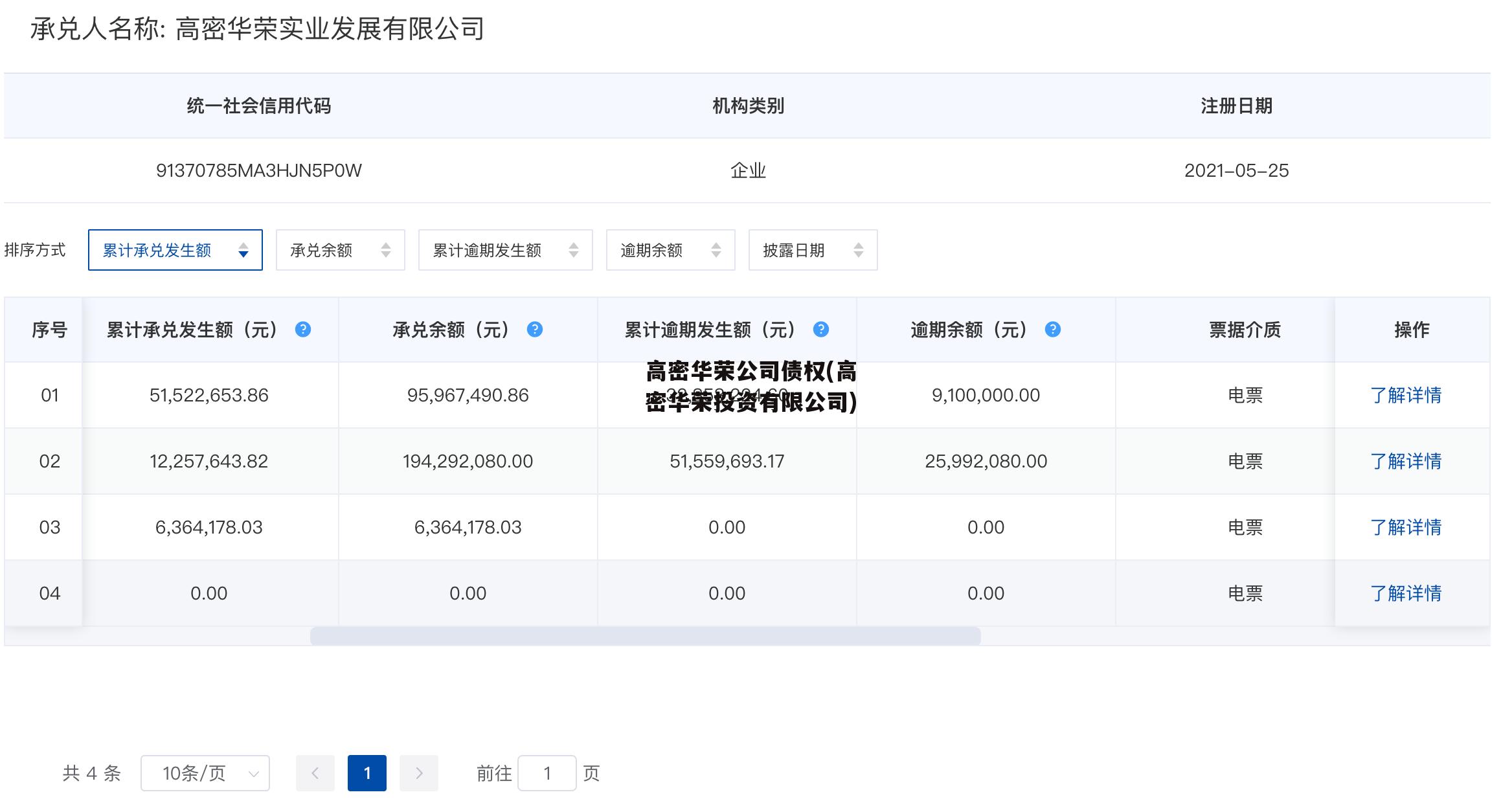Click the 统一社会信用代码 header

tap(259, 106)
